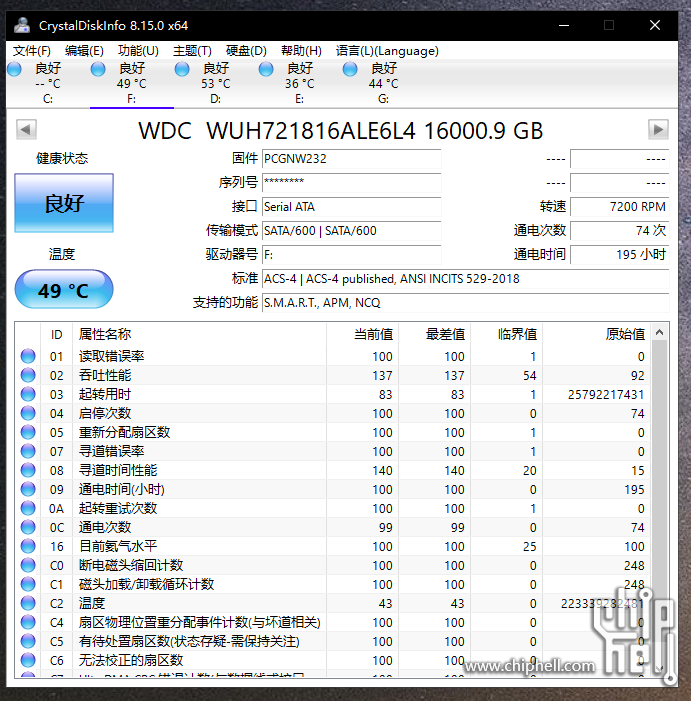Click status dot for C1 磁头加载/卸载循环计数

28,584
